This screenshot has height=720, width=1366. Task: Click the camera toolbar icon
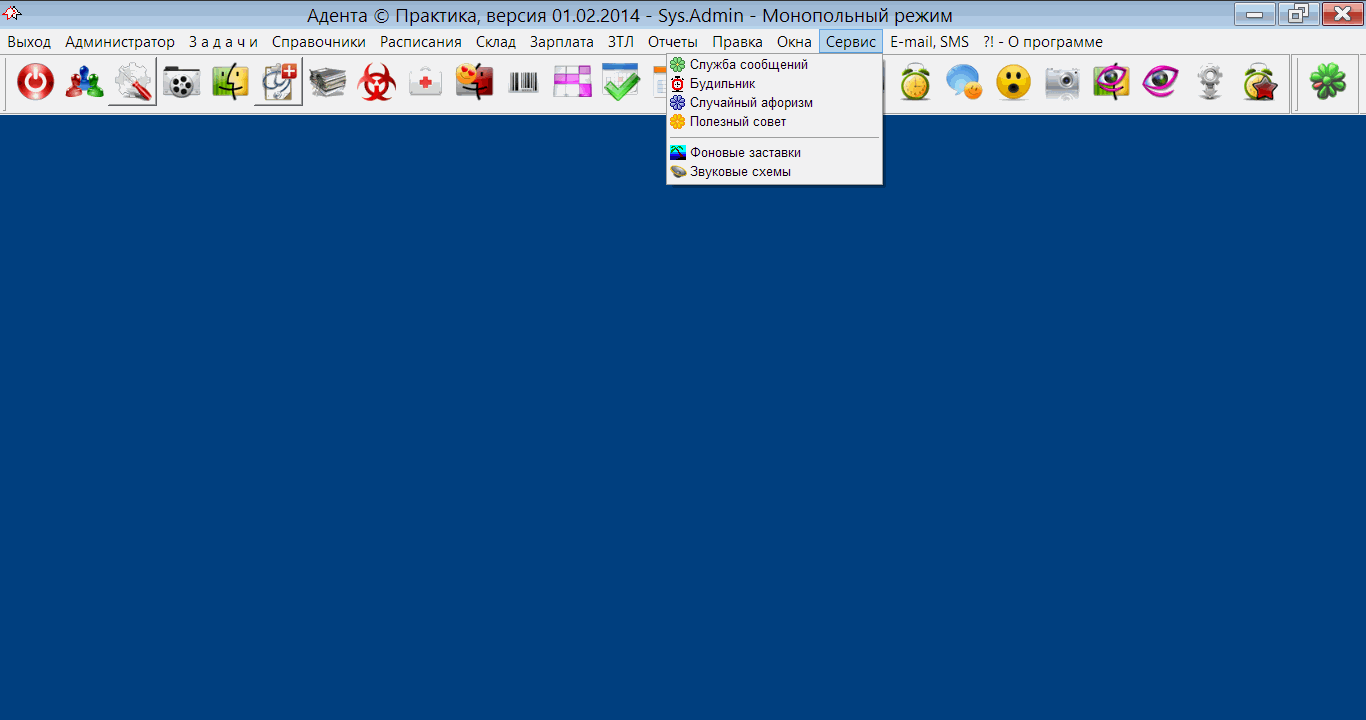click(1062, 83)
